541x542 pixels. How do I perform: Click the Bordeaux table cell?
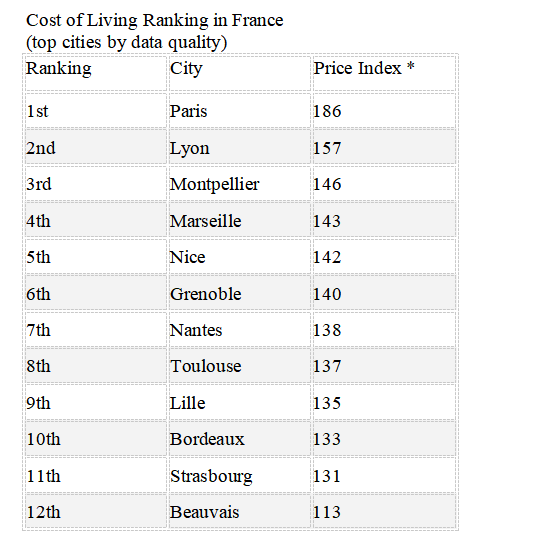coord(240,439)
